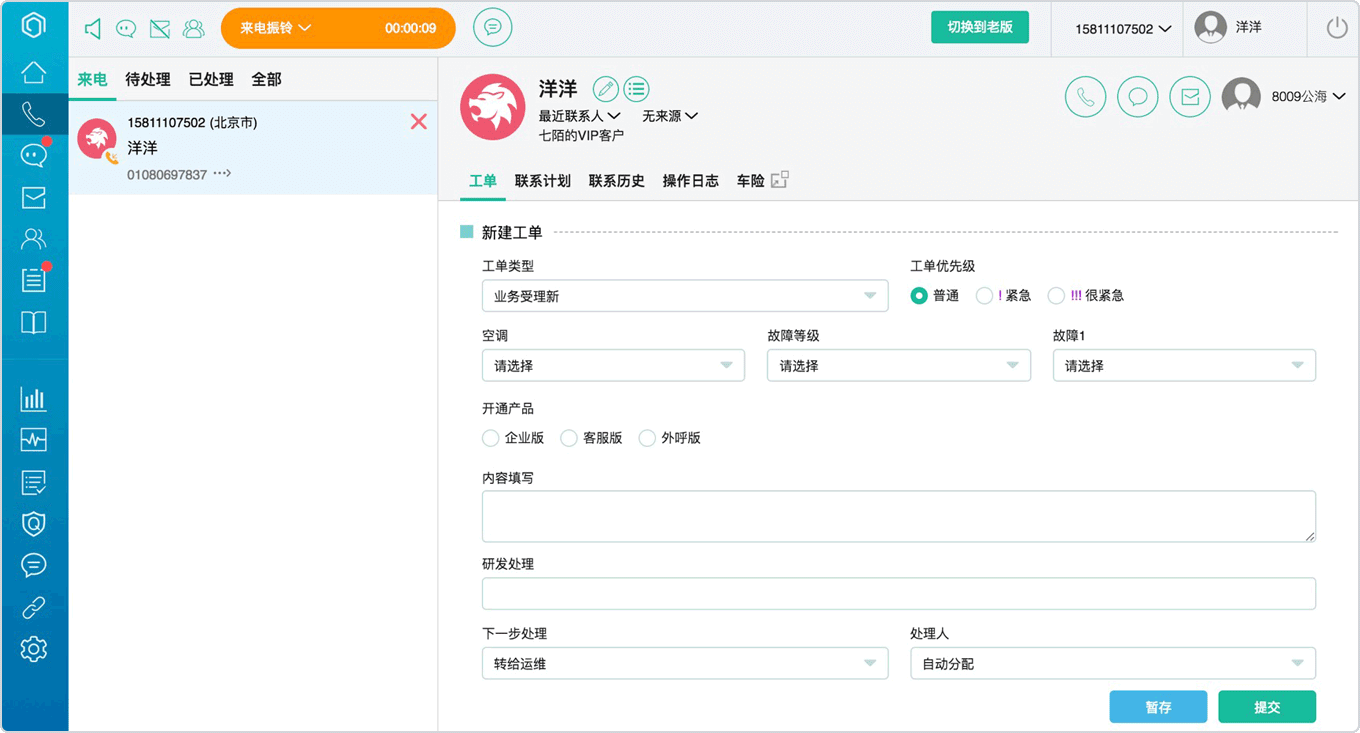Switch to the 待处理 tab
This screenshot has width=1360, height=733.
coord(147,79)
